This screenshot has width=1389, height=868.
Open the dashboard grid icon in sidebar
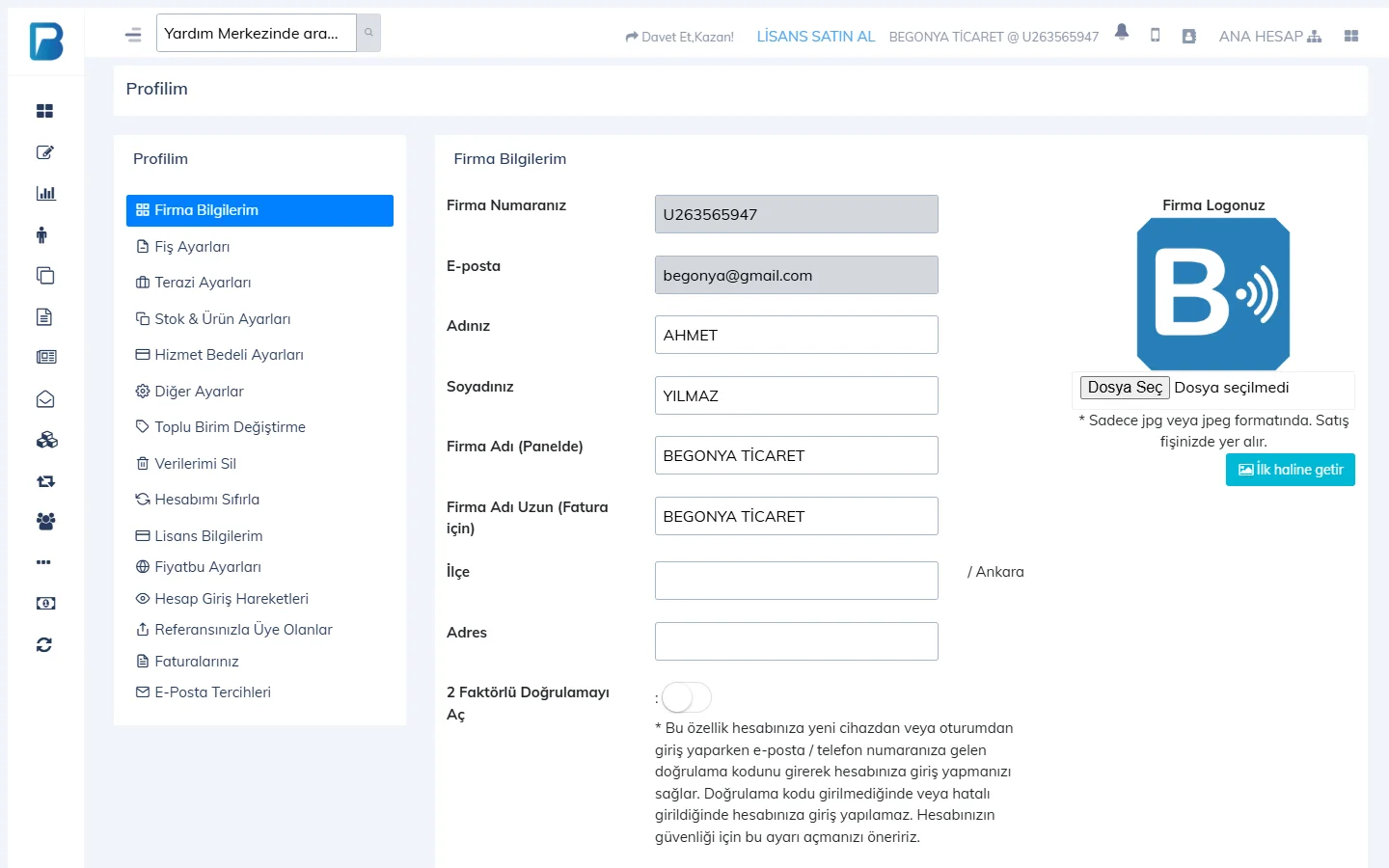click(44, 111)
